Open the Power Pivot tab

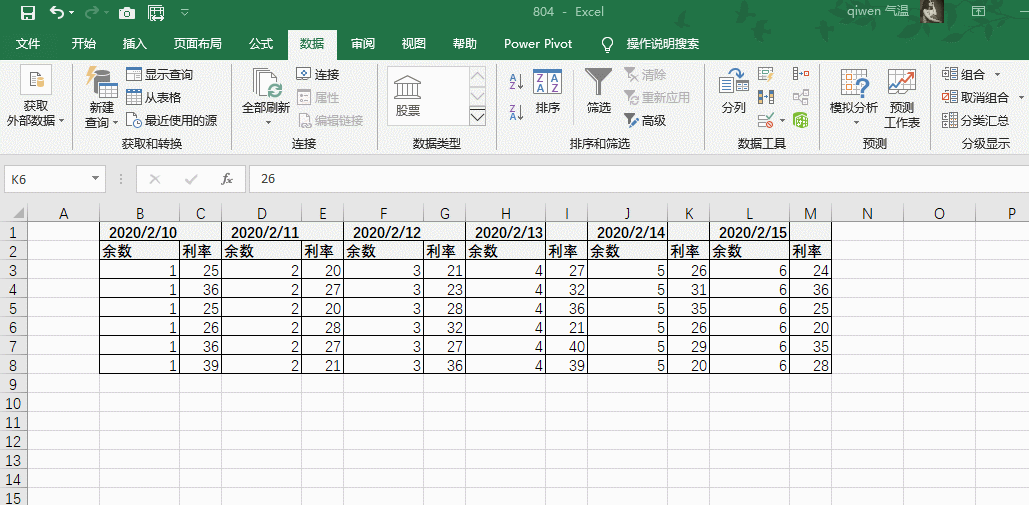537,44
